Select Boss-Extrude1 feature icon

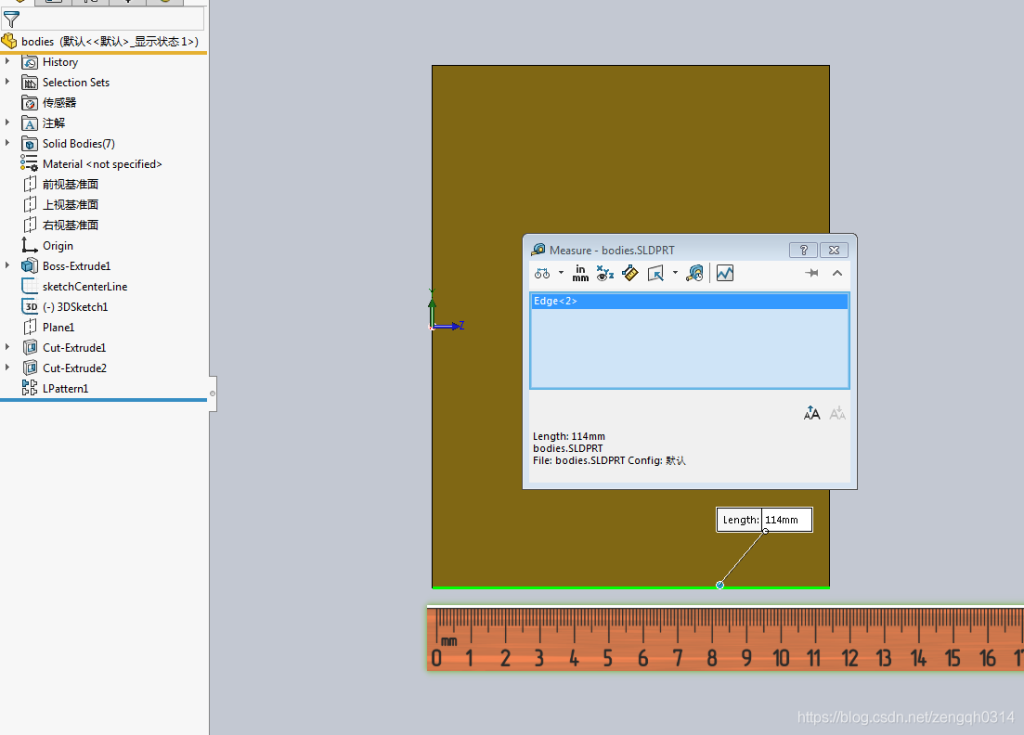[29, 266]
